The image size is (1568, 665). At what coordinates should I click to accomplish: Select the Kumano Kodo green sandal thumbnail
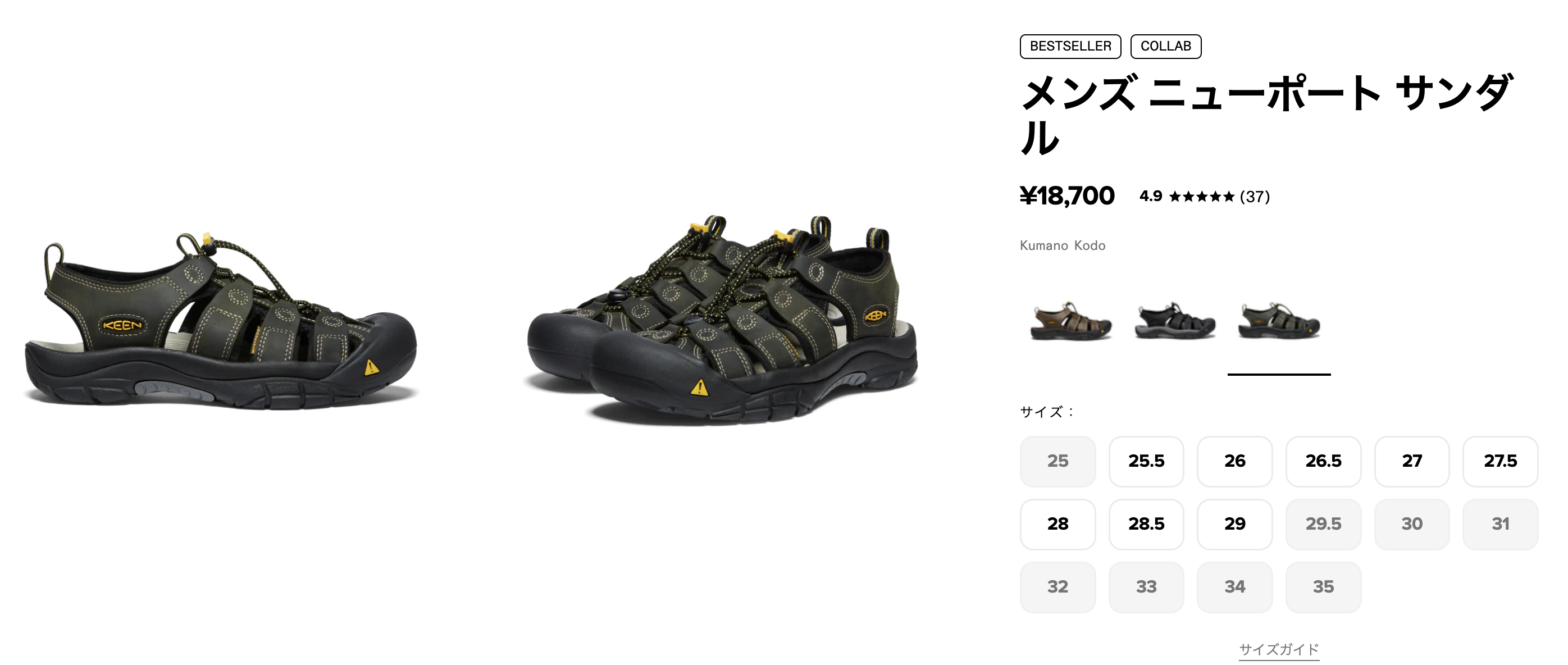(1279, 321)
